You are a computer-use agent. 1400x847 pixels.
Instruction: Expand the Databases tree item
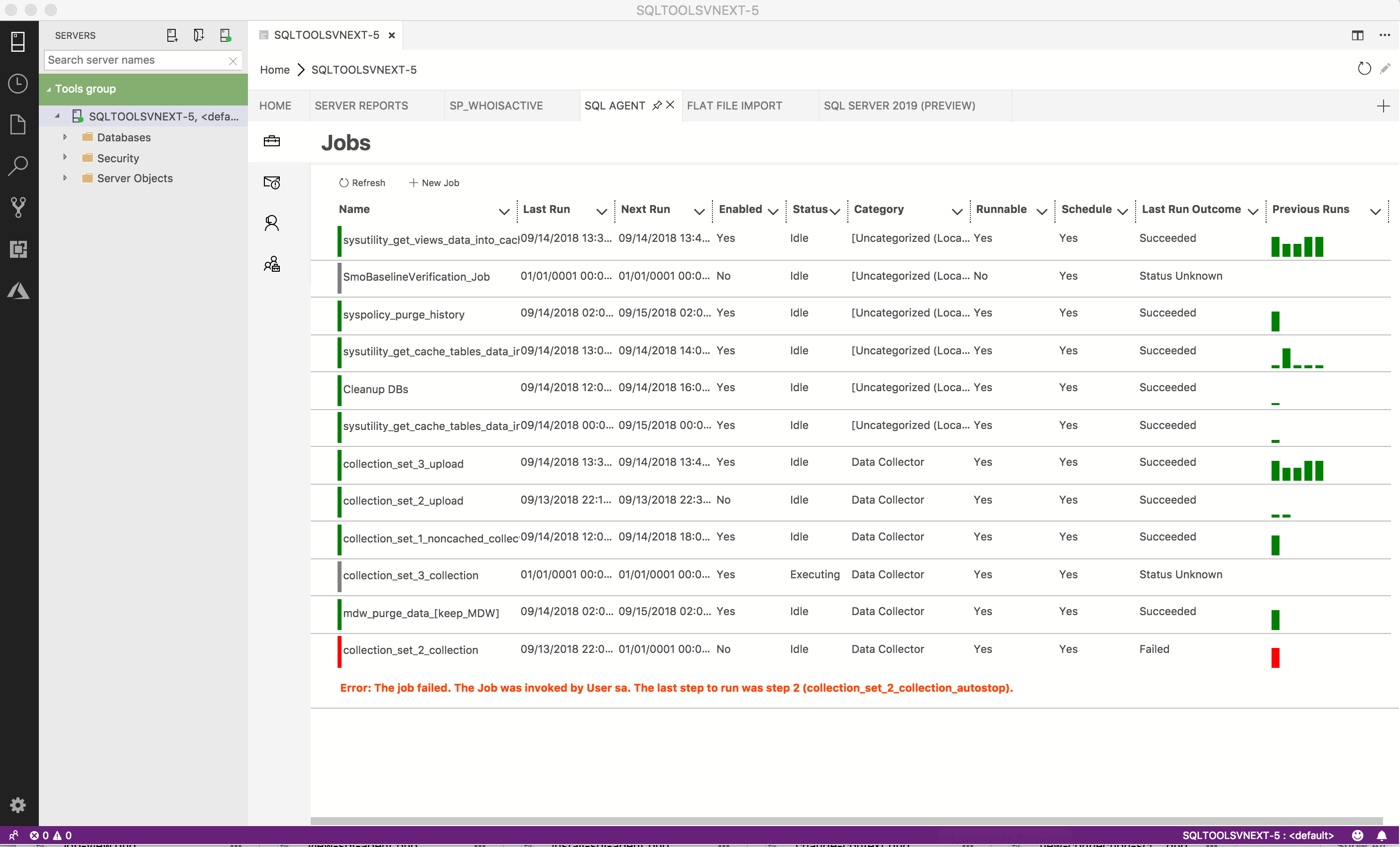point(65,137)
